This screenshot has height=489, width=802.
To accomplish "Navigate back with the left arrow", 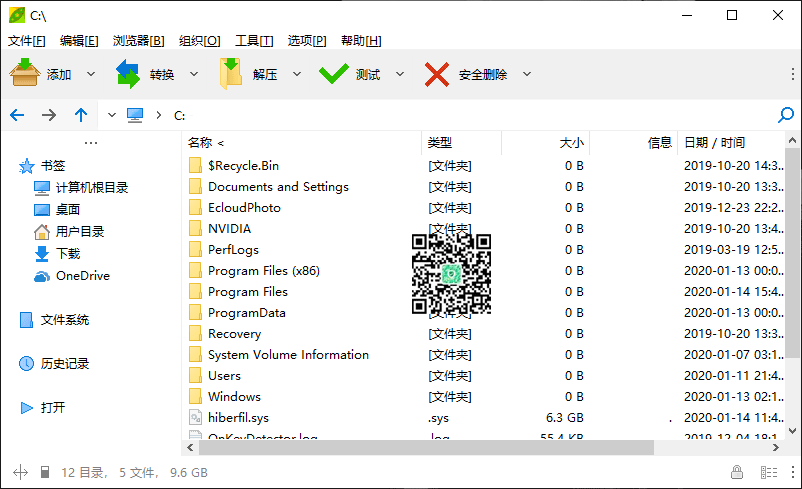I will (17, 115).
